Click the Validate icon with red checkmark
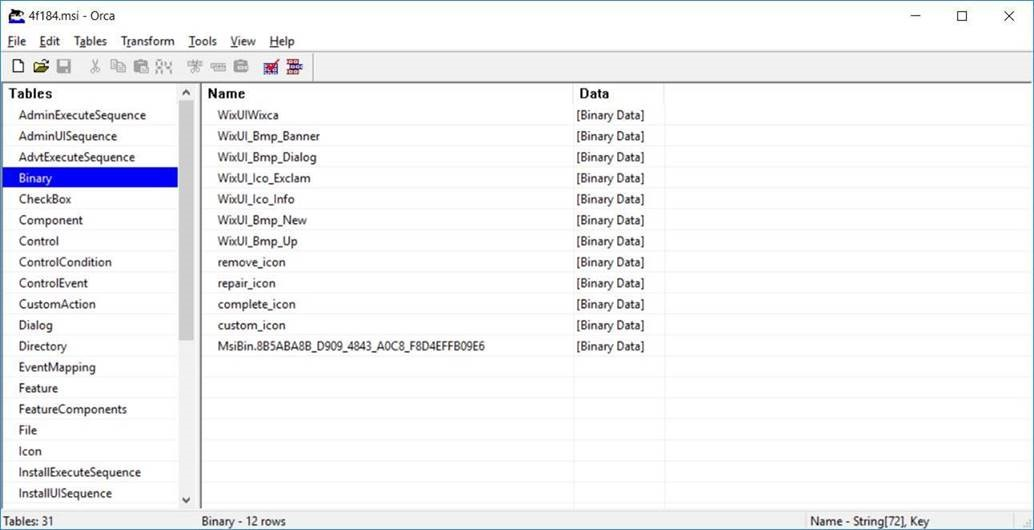 271,67
